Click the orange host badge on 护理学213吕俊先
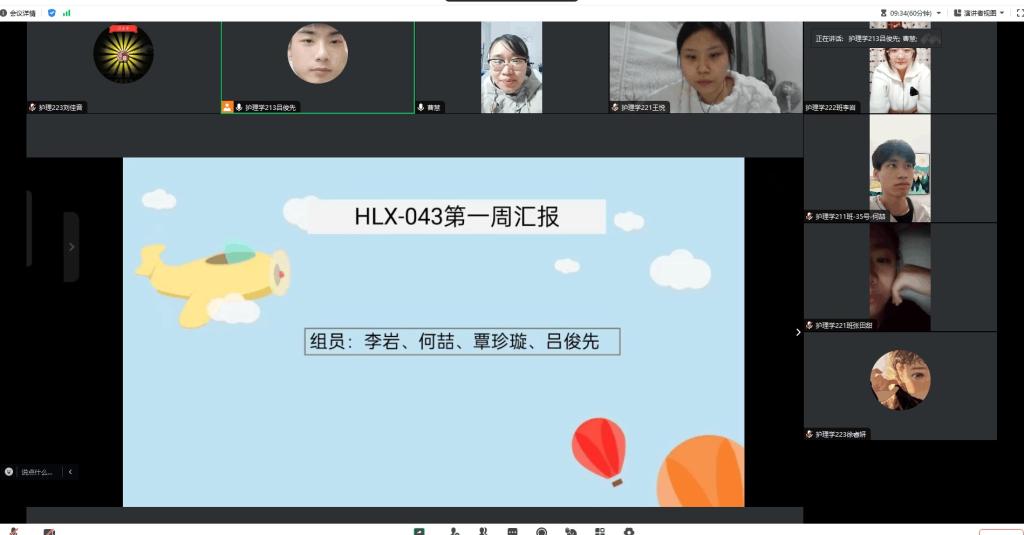Screen dimensions: 1024x535 coord(227,107)
